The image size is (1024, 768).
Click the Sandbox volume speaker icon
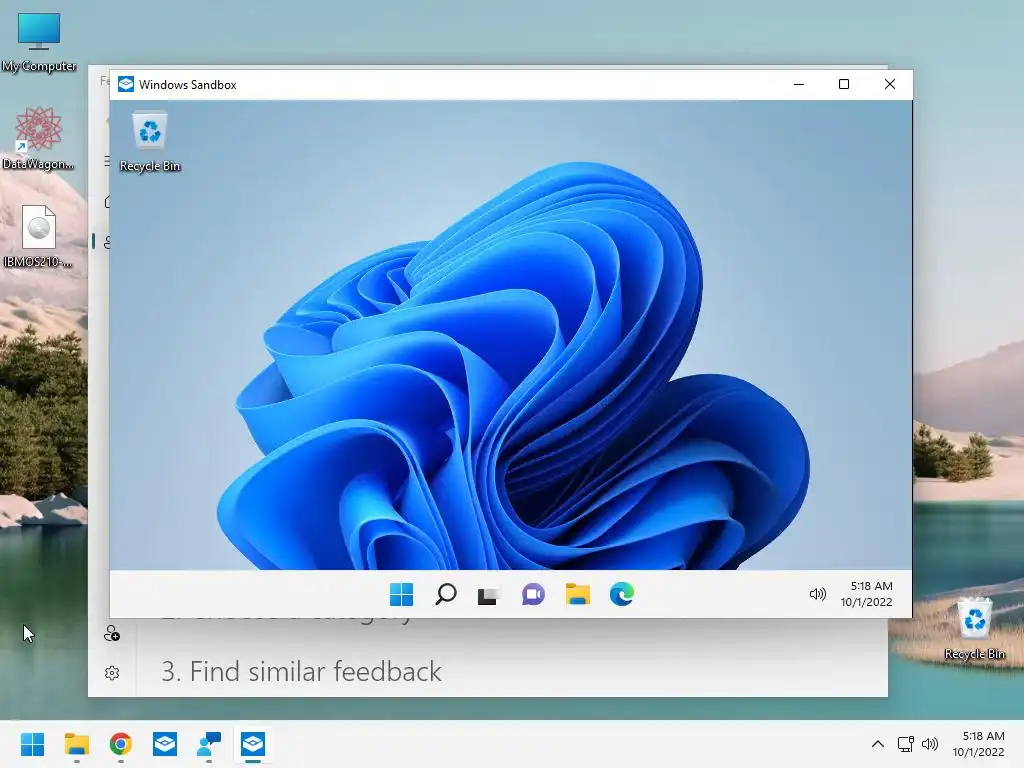tap(818, 594)
